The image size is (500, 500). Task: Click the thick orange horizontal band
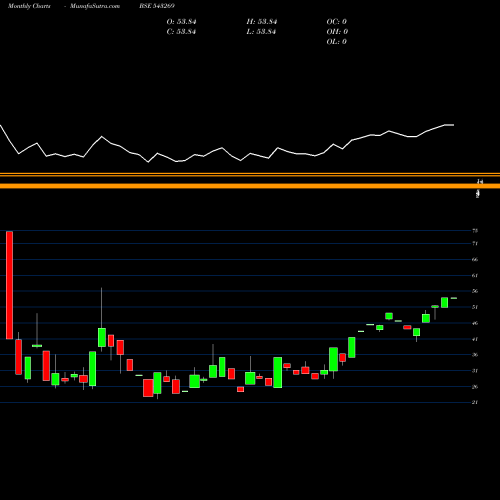pyautogui.click(x=250, y=186)
